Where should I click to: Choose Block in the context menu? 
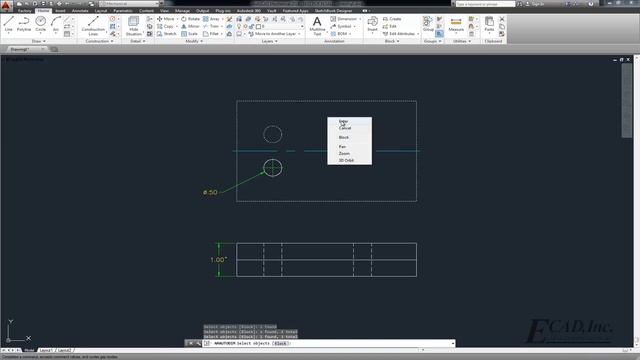pos(349,138)
